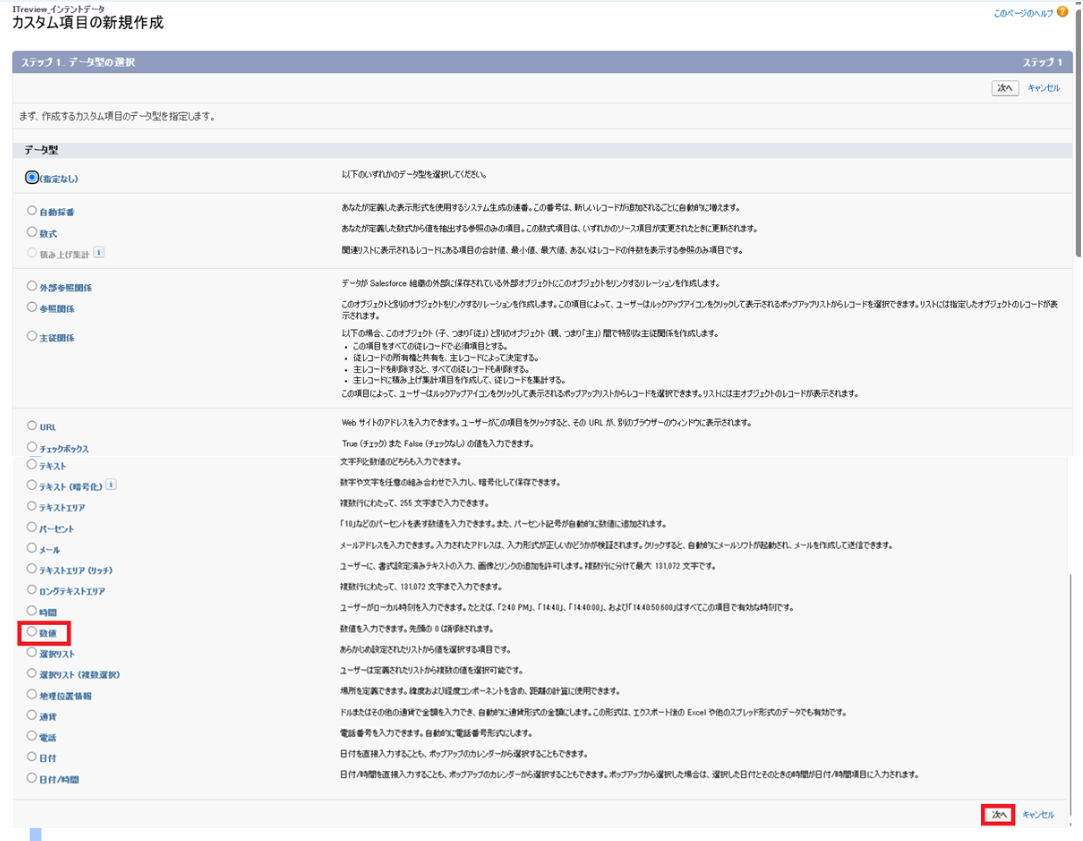The image size is (1083, 841).
Task: Choose the メール radio button
Action: [33, 549]
